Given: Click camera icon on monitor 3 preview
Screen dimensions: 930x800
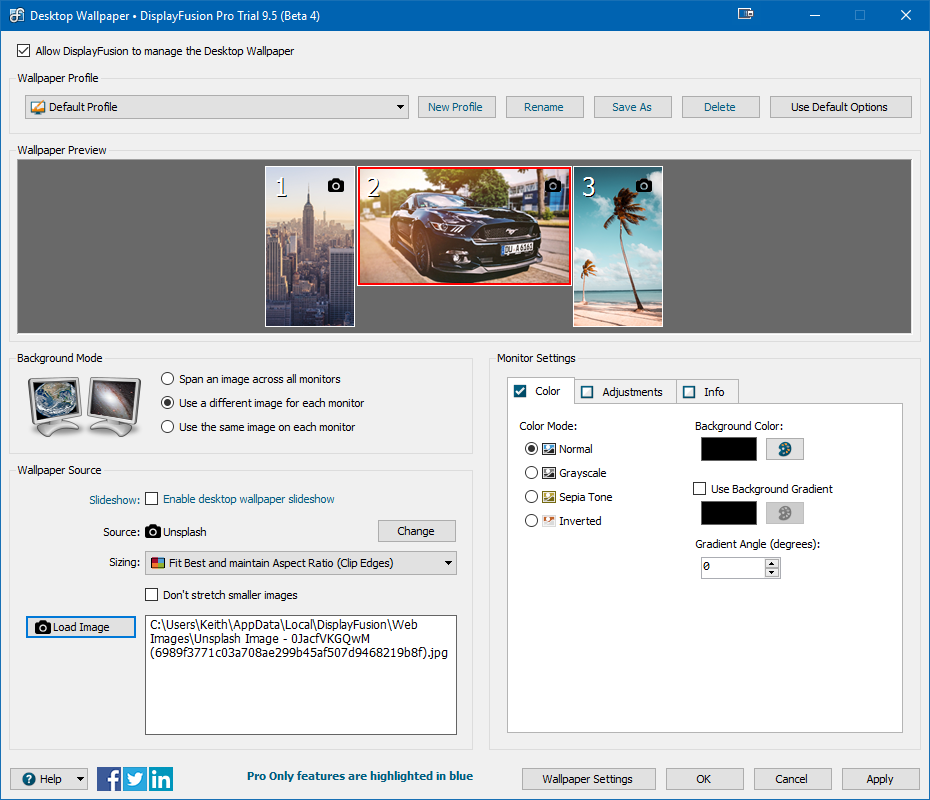Looking at the screenshot, I should click(644, 185).
